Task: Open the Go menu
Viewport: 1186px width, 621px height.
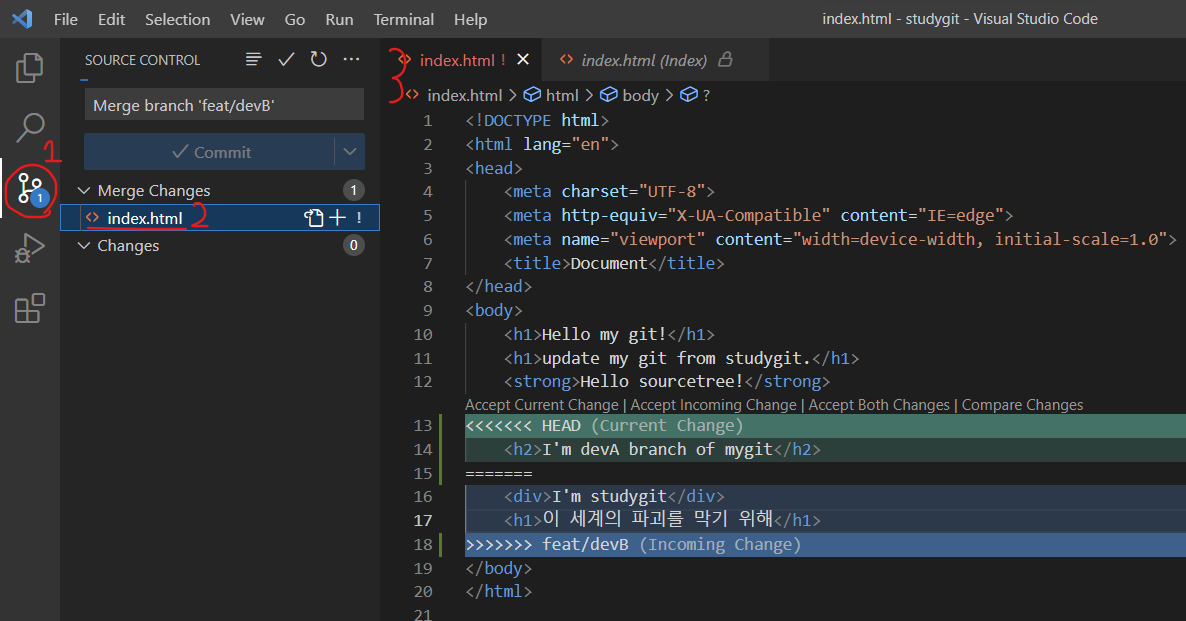Action: [295, 20]
